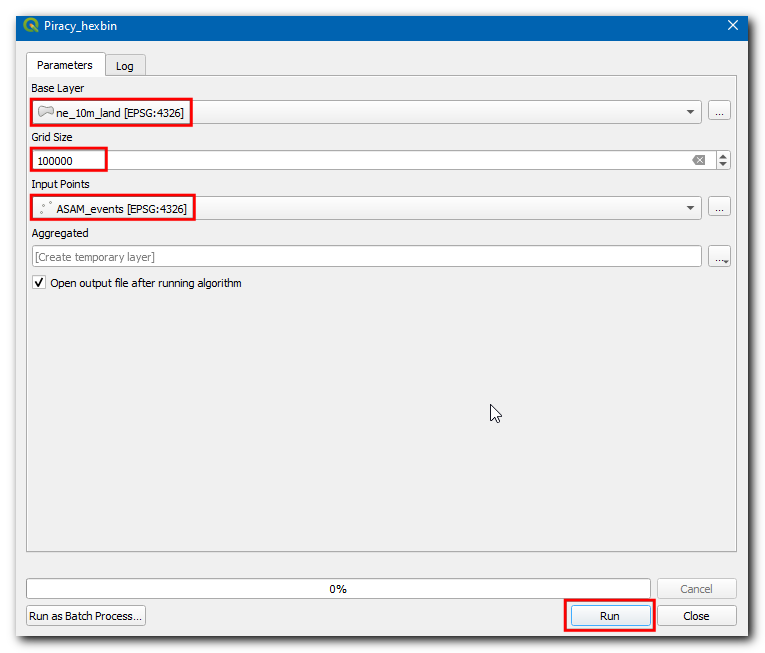Click the Aggregated label
The height and width of the screenshot is (653, 765).
60,233
